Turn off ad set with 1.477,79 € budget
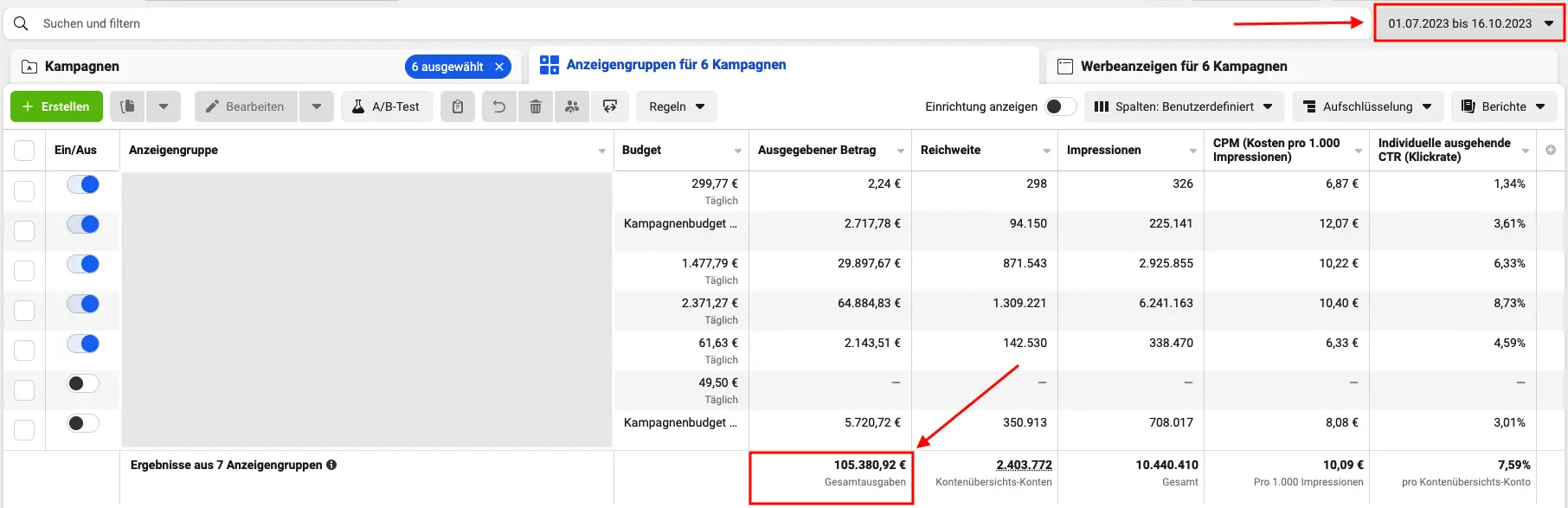Image resolution: width=1568 pixels, height=508 pixels. click(83, 264)
